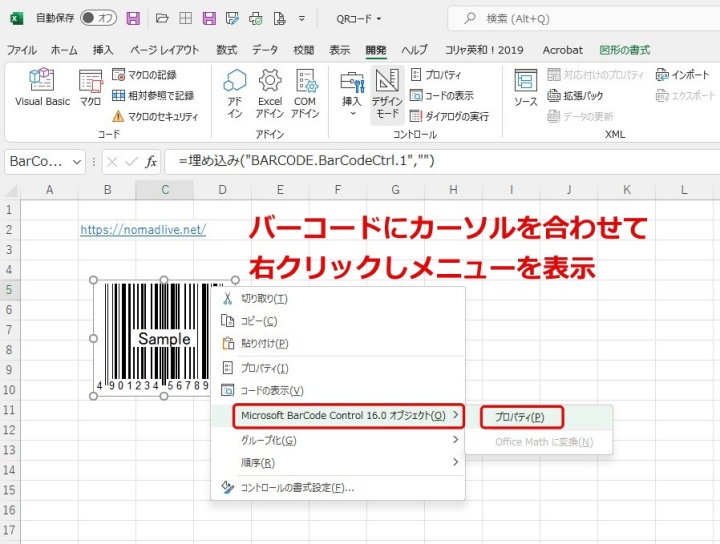Image resolution: width=720 pixels, height=544 pixels.
Task: Switch to the 数式 tab
Action: coord(227,50)
